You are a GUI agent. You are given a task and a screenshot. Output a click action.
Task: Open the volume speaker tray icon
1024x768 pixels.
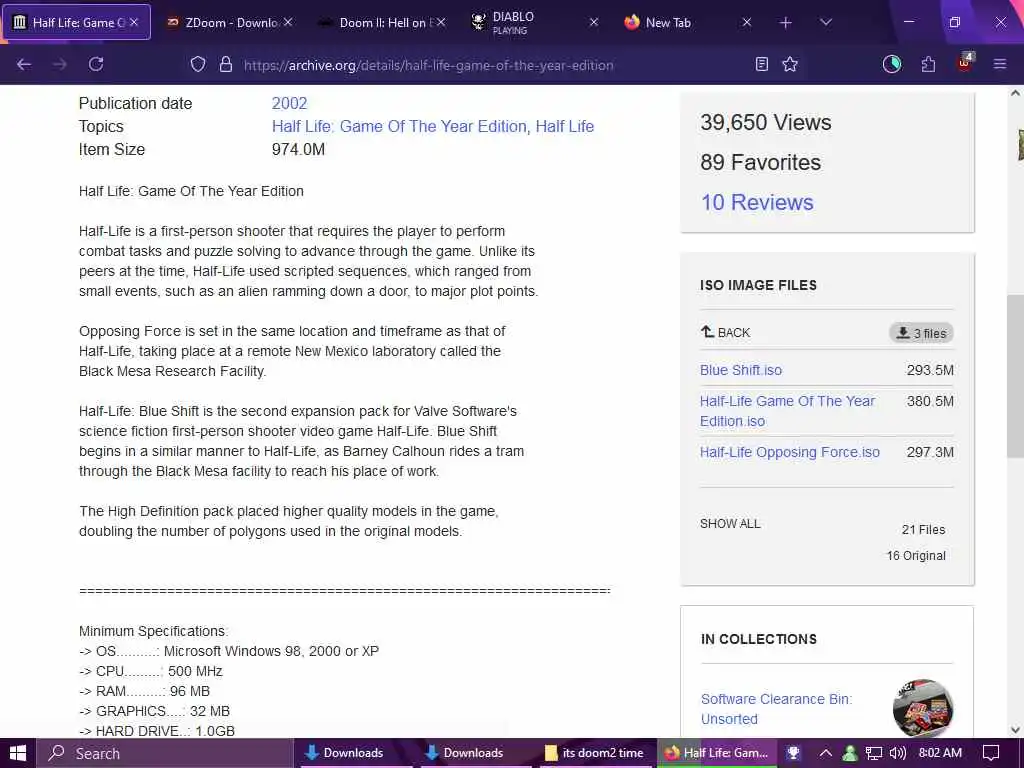click(x=897, y=753)
